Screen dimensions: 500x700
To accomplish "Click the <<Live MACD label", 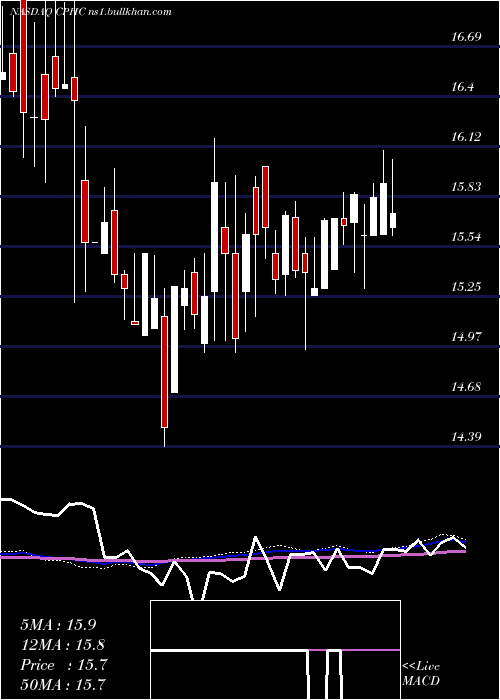I will [421, 673].
